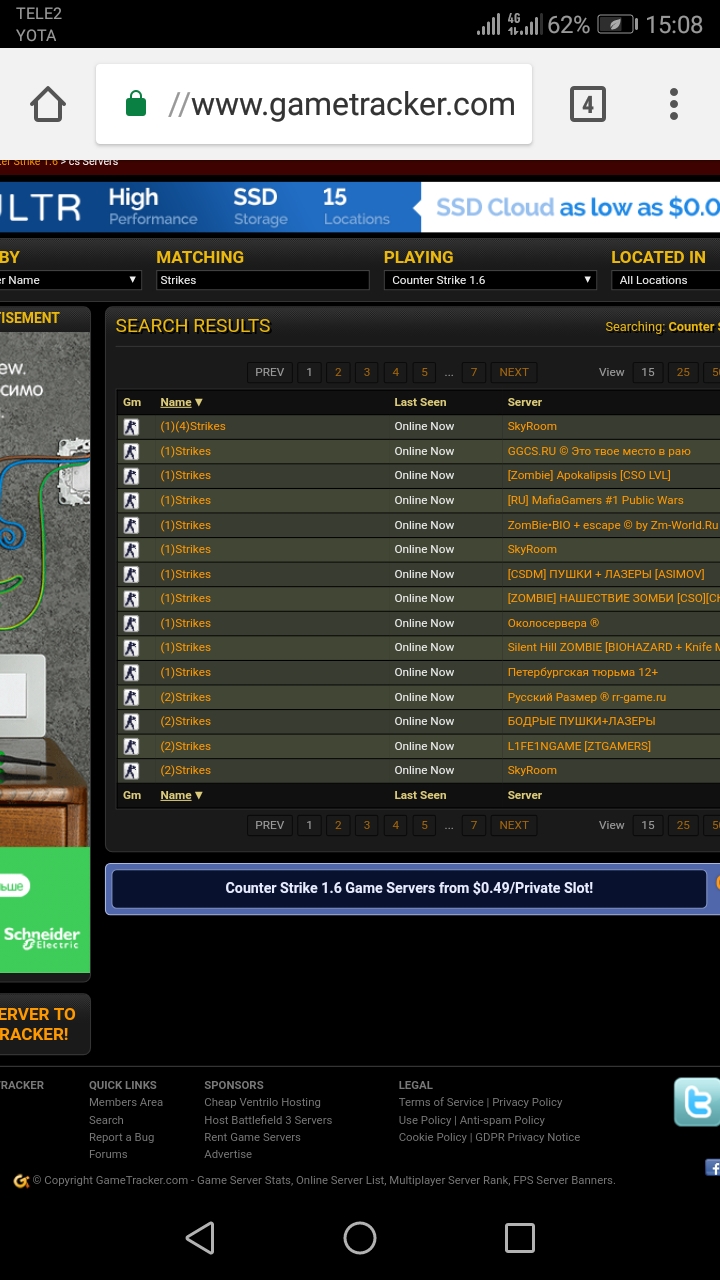Open Members Area in Quick Links
This screenshot has height=1280, width=720.
[126, 1102]
